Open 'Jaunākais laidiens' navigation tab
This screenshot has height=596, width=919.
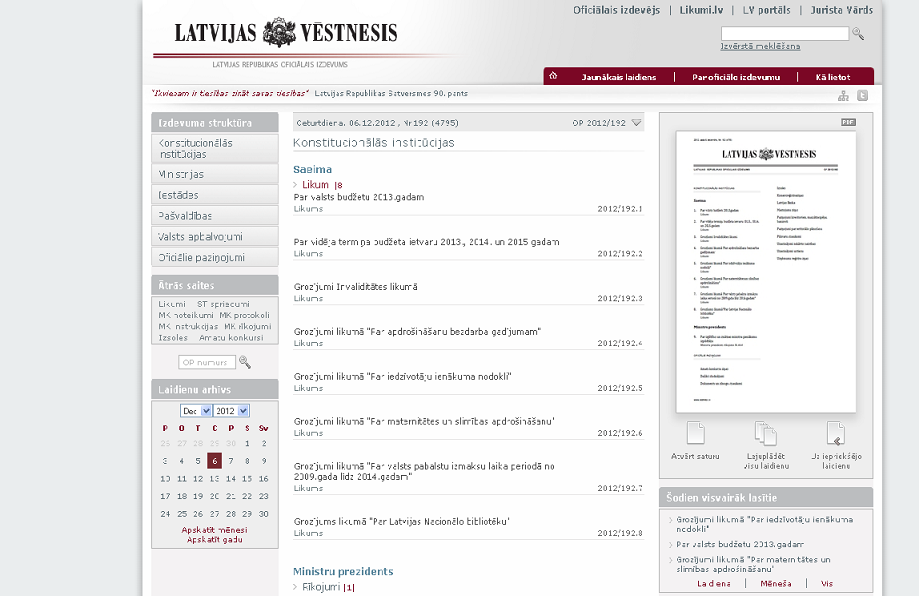coord(618,77)
